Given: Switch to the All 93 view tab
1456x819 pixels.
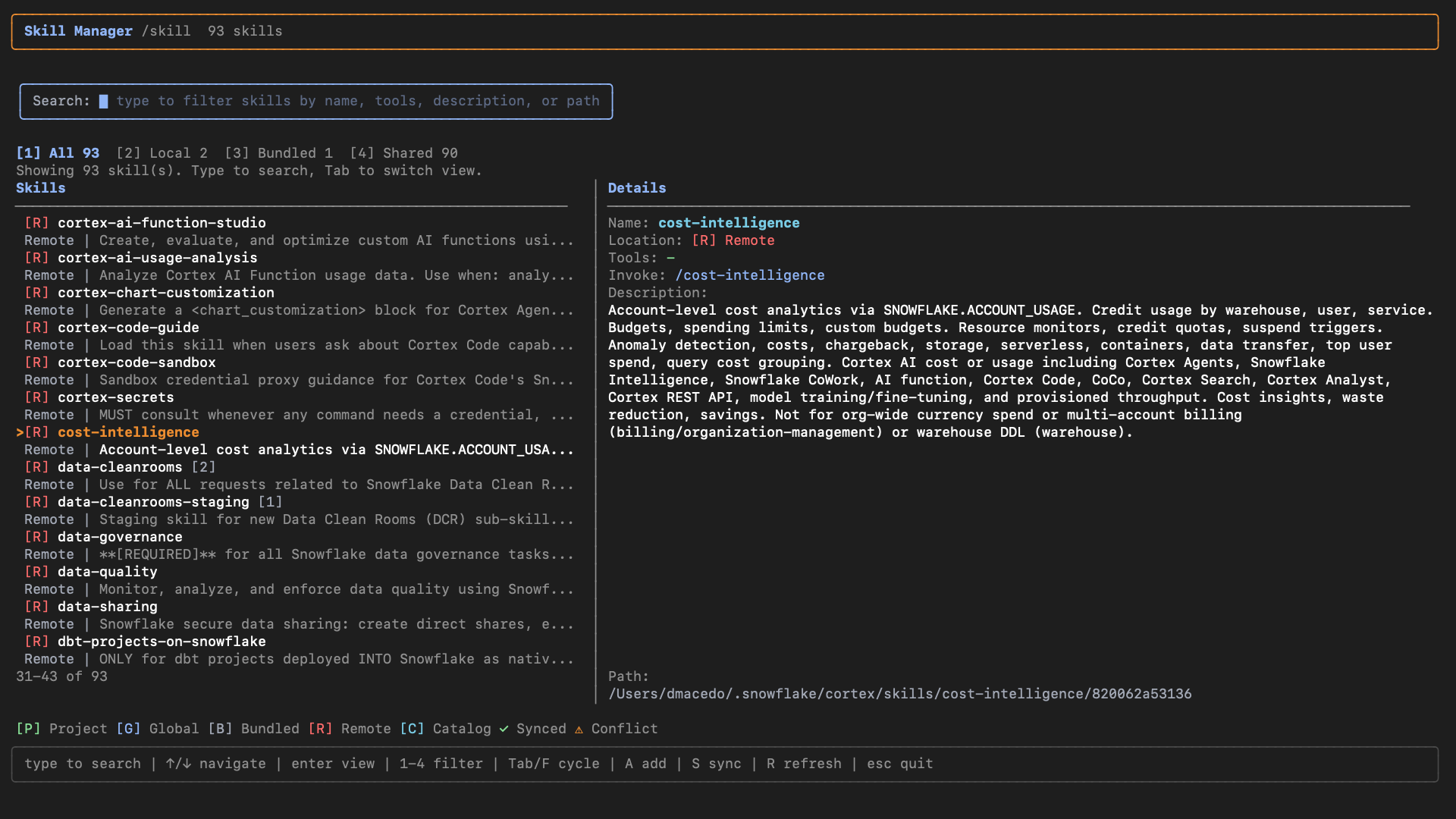Looking at the screenshot, I should tap(58, 153).
